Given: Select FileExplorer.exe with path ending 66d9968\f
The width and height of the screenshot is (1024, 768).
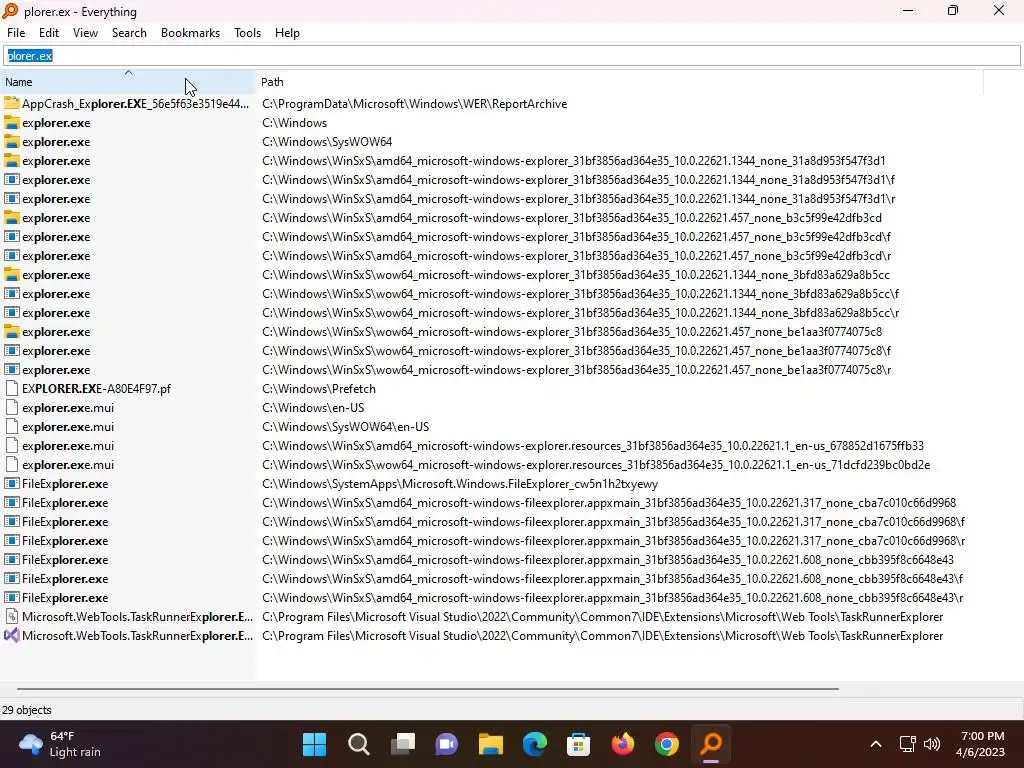Looking at the screenshot, I should pyautogui.click(x=65, y=521).
